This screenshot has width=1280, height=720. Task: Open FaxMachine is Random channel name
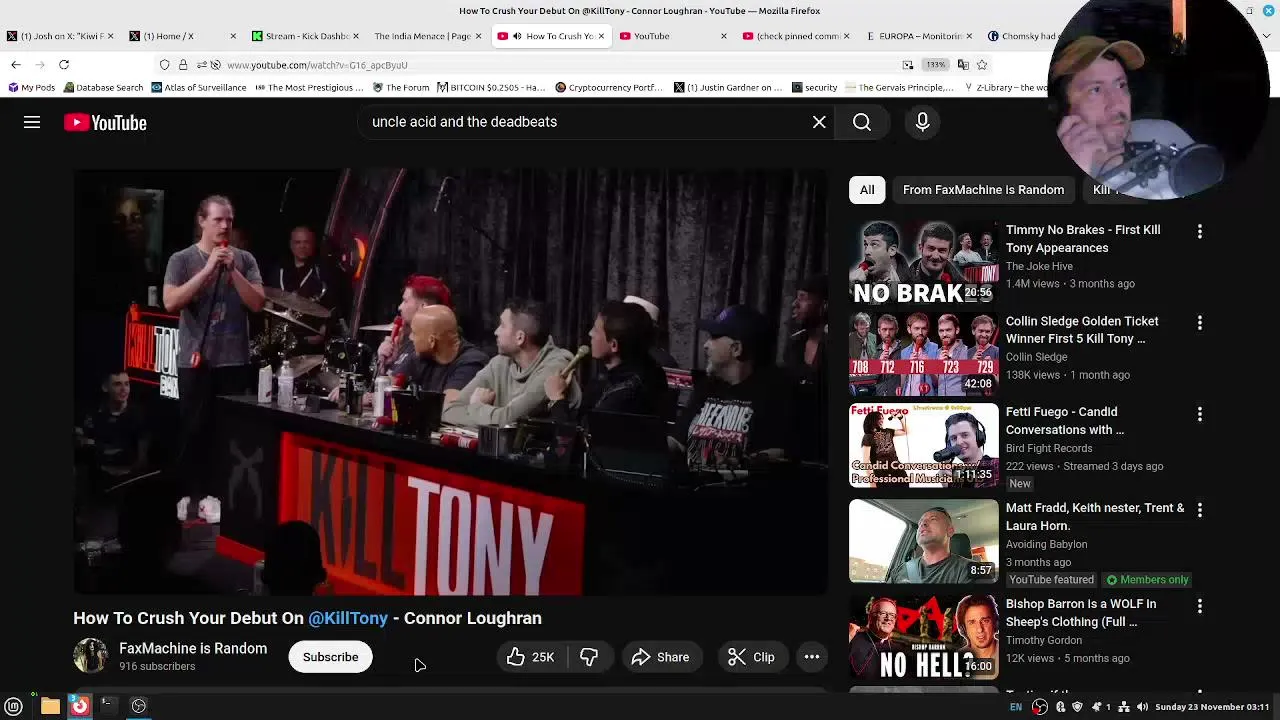[193, 648]
